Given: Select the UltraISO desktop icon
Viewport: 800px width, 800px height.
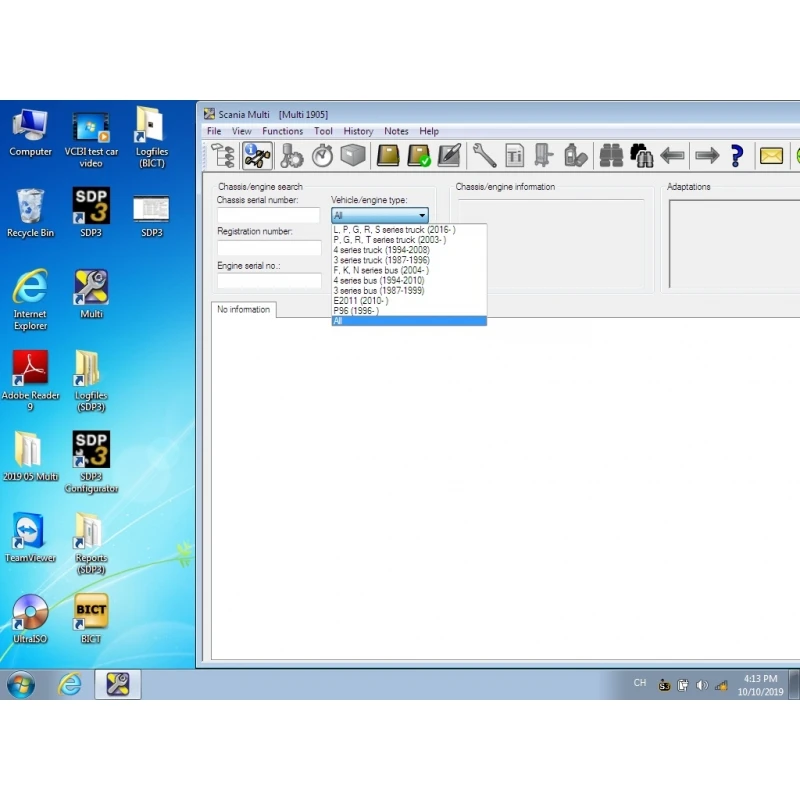Looking at the screenshot, I should coord(30,619).
